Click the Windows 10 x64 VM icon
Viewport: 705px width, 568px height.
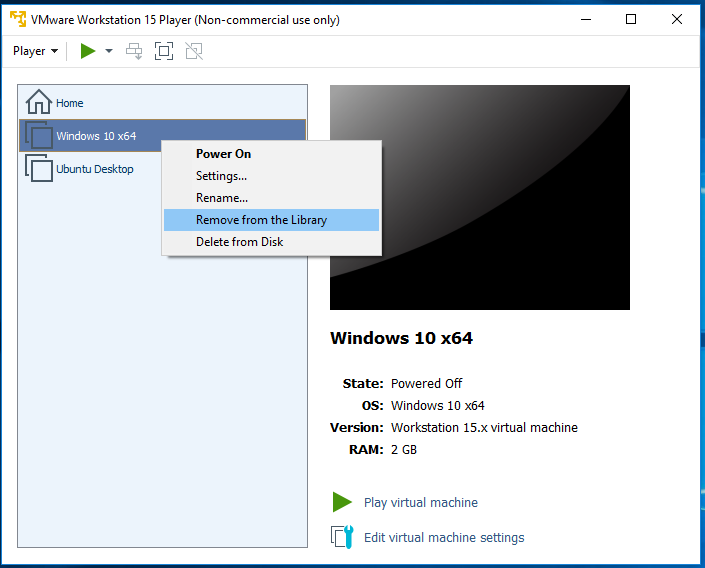39,135
